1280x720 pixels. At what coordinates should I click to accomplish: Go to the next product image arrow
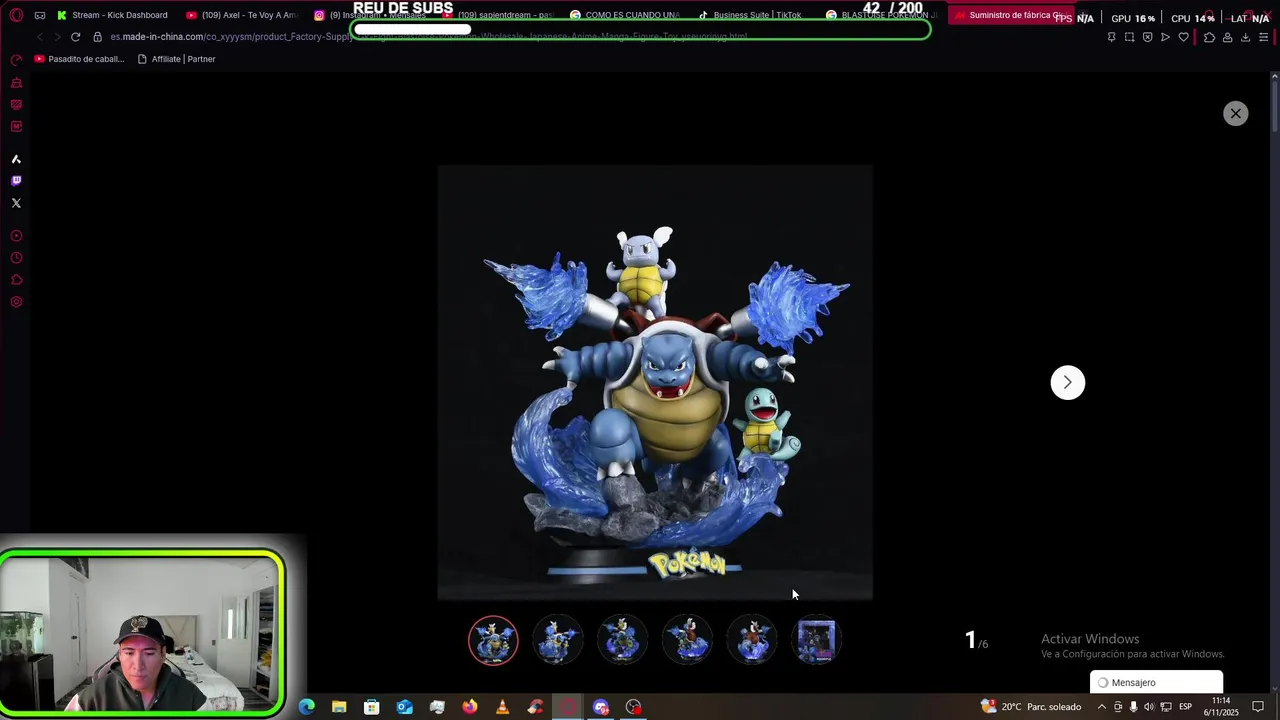[1067, 382]
